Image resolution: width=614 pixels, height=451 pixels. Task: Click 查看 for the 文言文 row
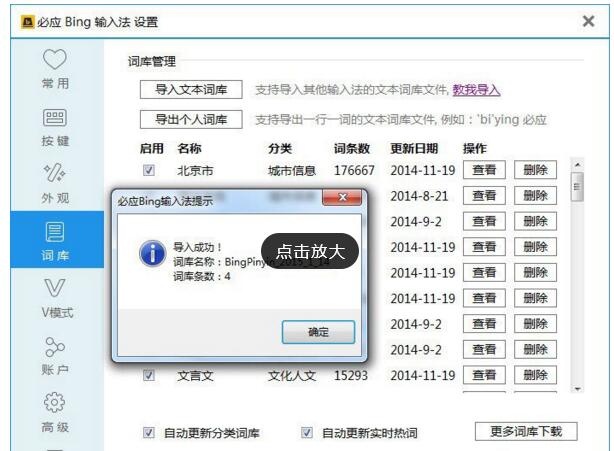(484, 375)
